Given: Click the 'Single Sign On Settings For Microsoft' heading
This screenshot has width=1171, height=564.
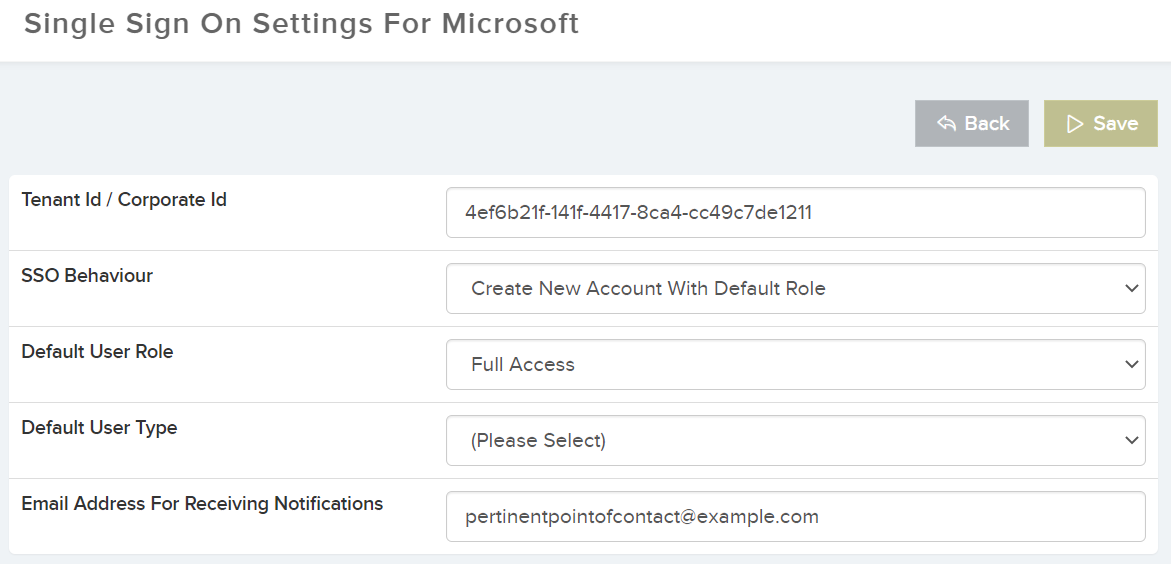Looking at the screenshot, I should tap(301, 24).
